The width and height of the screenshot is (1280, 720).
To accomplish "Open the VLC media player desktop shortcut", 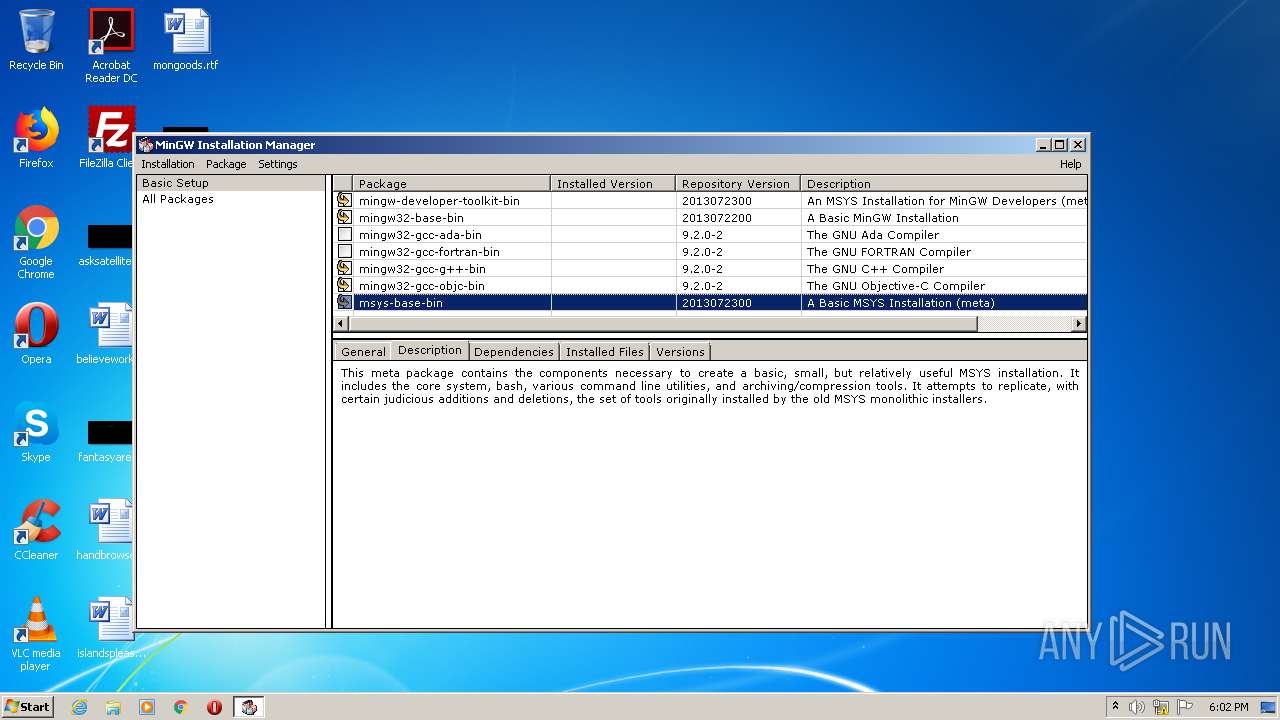I will pyautogui.click(x=36, y=634).
